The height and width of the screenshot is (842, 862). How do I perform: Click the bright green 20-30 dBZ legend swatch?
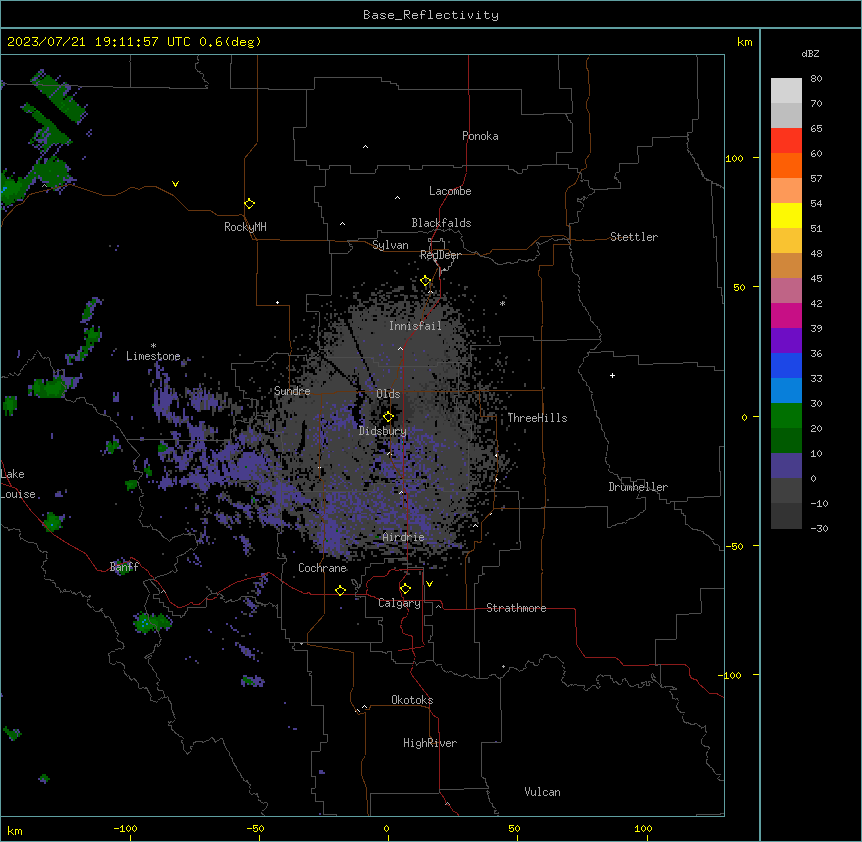point(786,416)
